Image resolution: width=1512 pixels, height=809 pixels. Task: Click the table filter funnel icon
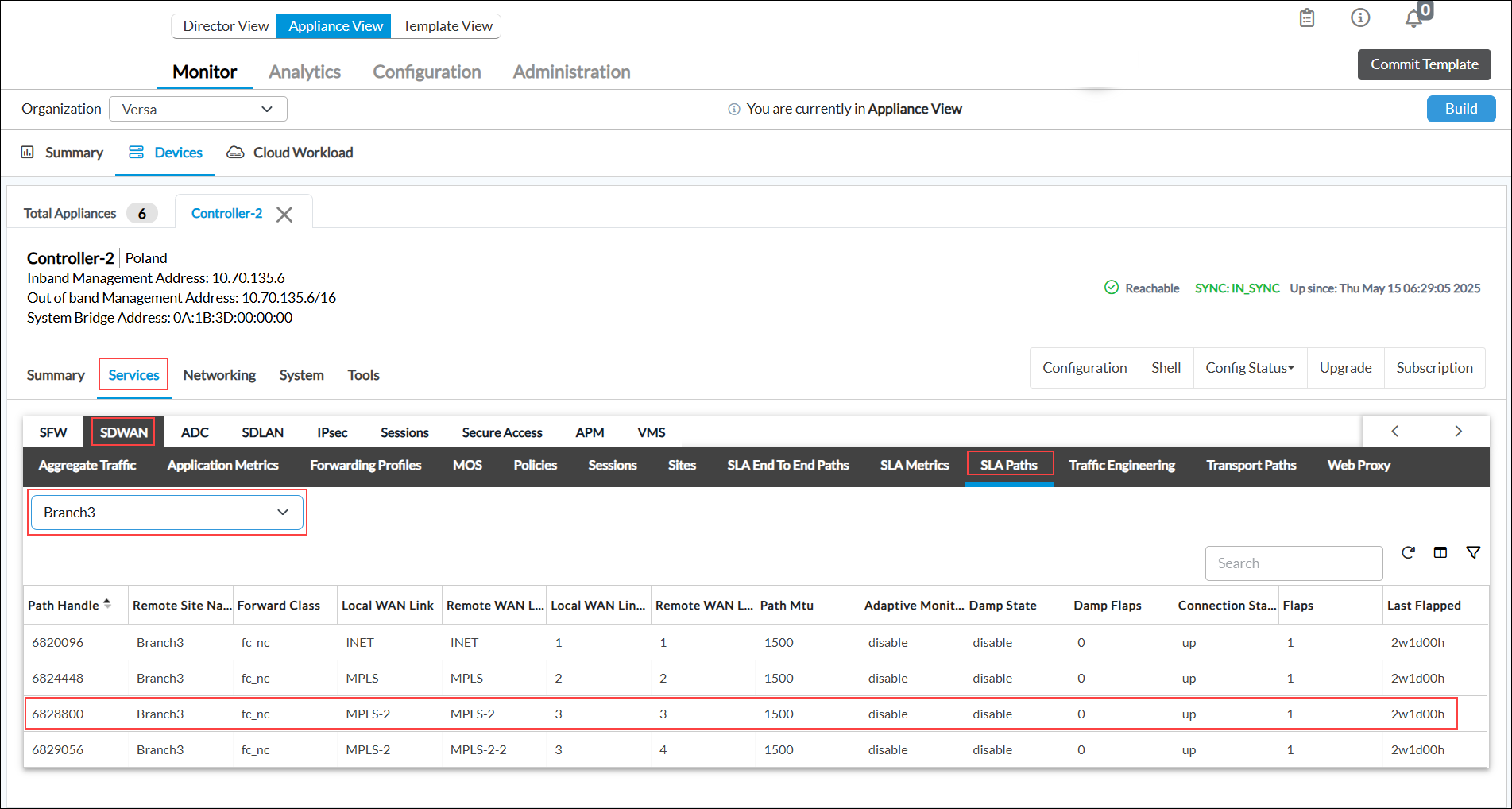click(x=1473, y=552)
